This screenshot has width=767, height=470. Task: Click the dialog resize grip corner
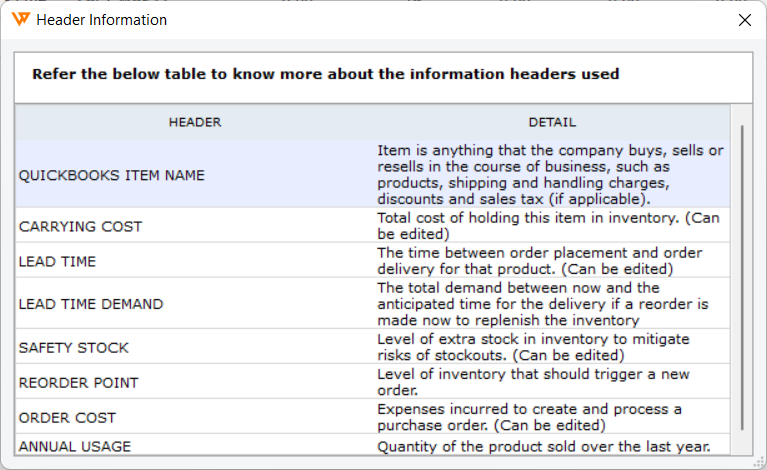coord(759,462)
